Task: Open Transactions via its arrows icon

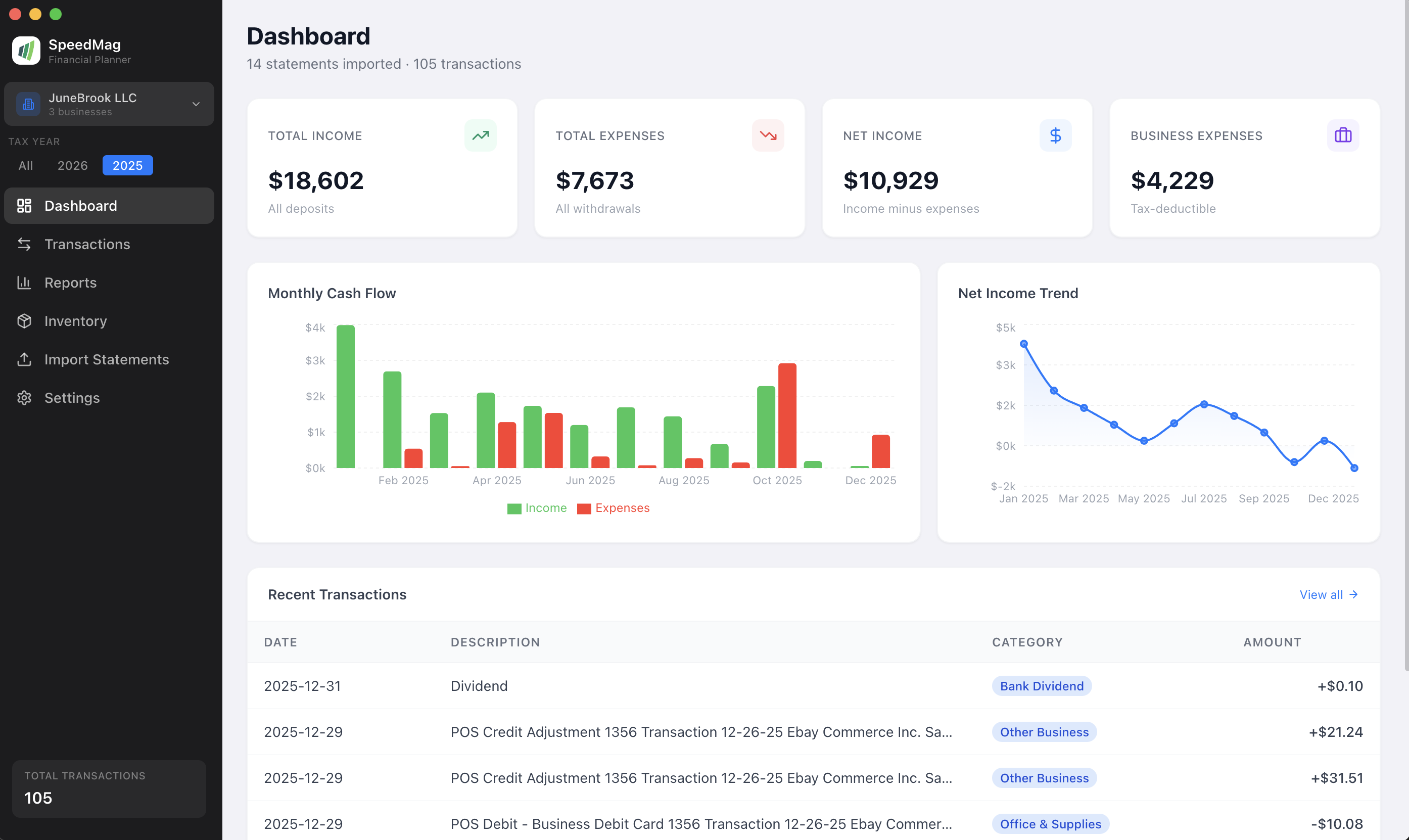Action: (24, 244)
